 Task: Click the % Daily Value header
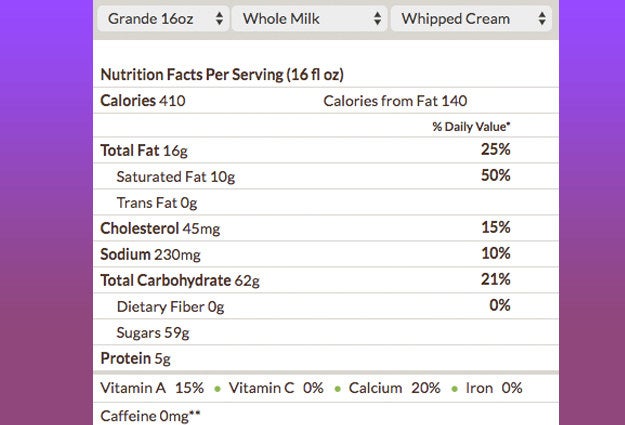tap(471, 127)
